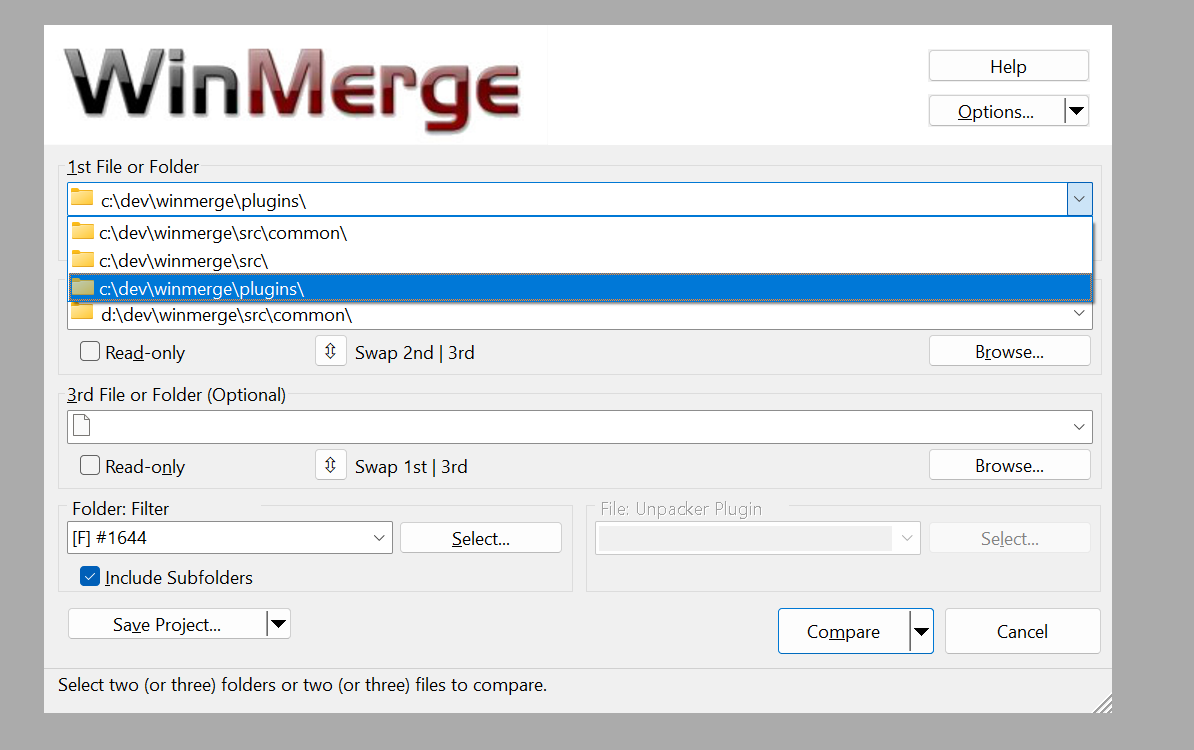Collapse the 1st File or Folder dropdown

coord(1079,199)
